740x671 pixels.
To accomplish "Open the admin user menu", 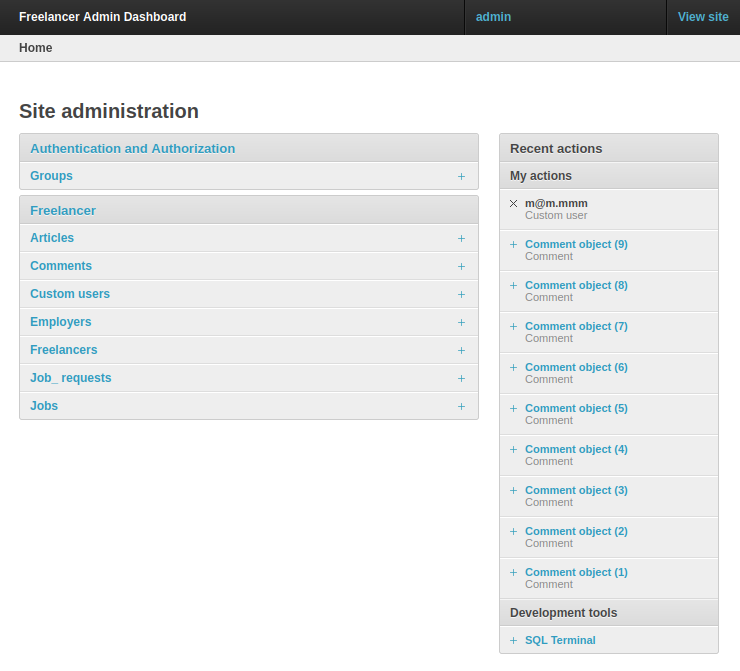I will [493, 17].
